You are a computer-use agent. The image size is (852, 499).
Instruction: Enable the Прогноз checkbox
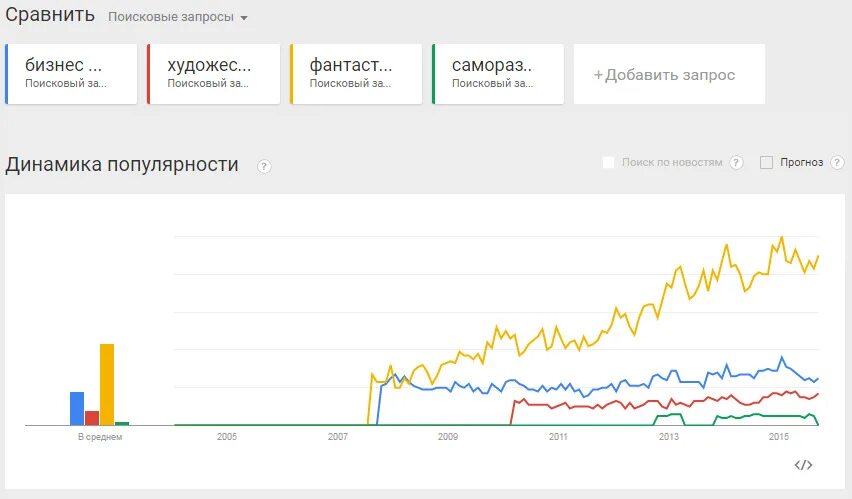click(766, 163)
